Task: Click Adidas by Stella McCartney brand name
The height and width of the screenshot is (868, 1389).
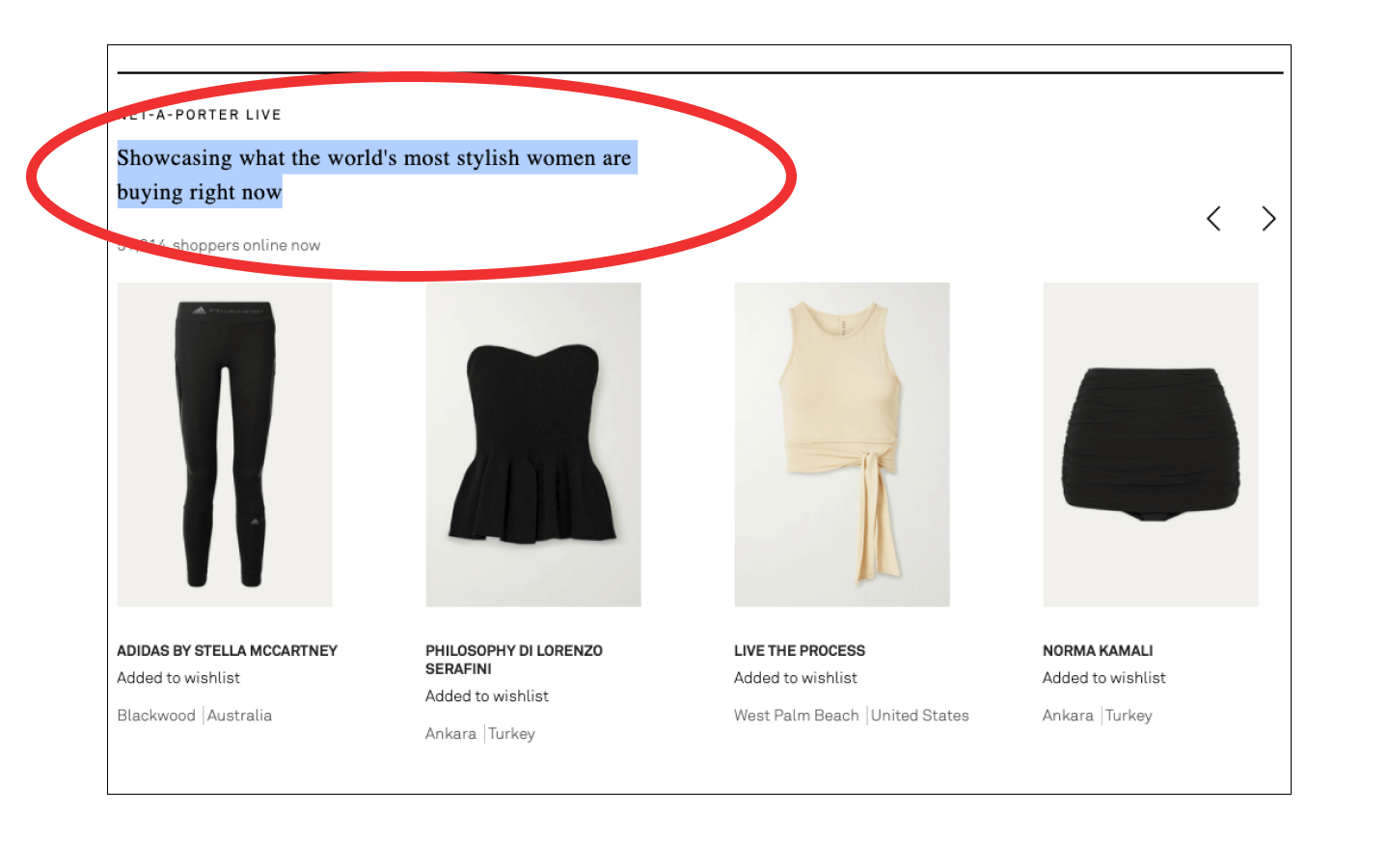Action: tap(228, 651)
